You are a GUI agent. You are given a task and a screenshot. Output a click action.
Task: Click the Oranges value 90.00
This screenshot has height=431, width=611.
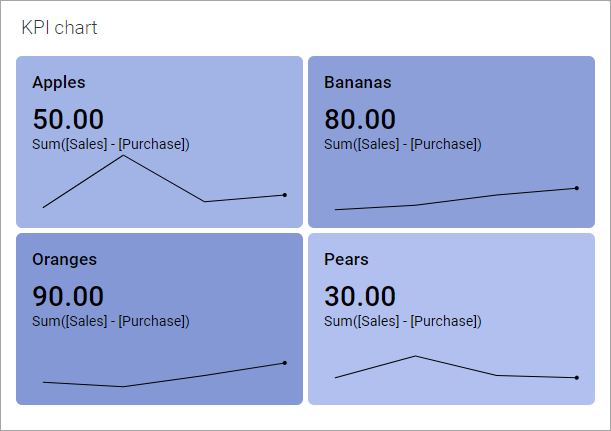point(68,296)
